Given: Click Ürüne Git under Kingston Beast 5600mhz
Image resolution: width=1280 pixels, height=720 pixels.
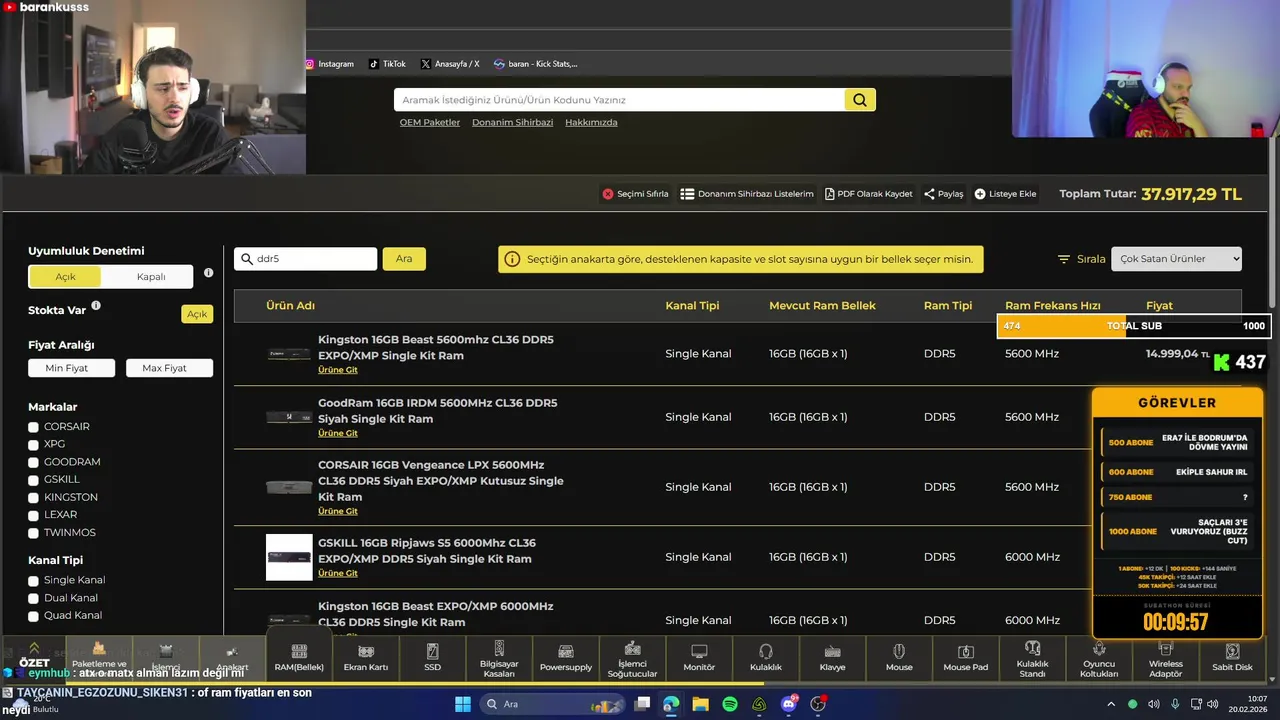Looking at the screenshot, I should pyautogui.click(x=338, y=370).
